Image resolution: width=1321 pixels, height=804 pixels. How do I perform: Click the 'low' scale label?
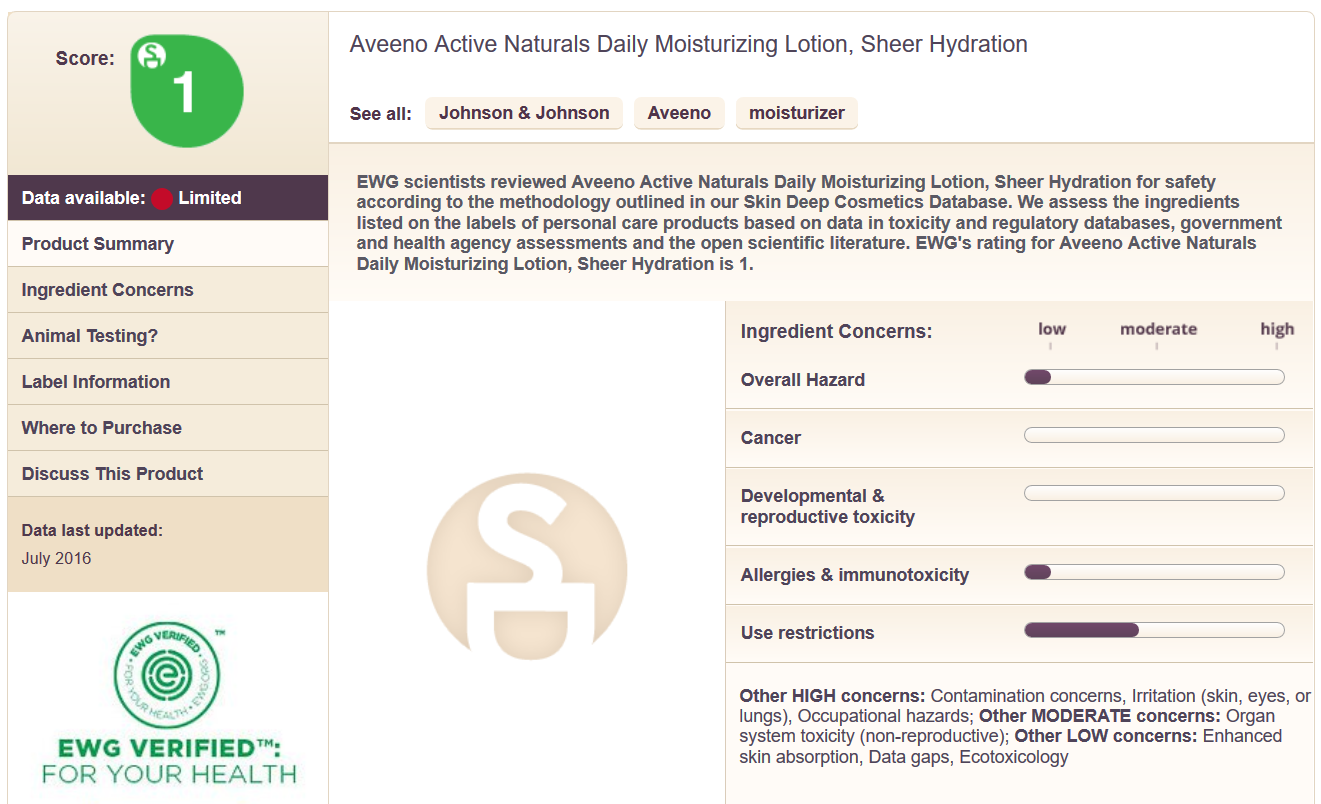tap(1052, 329)
